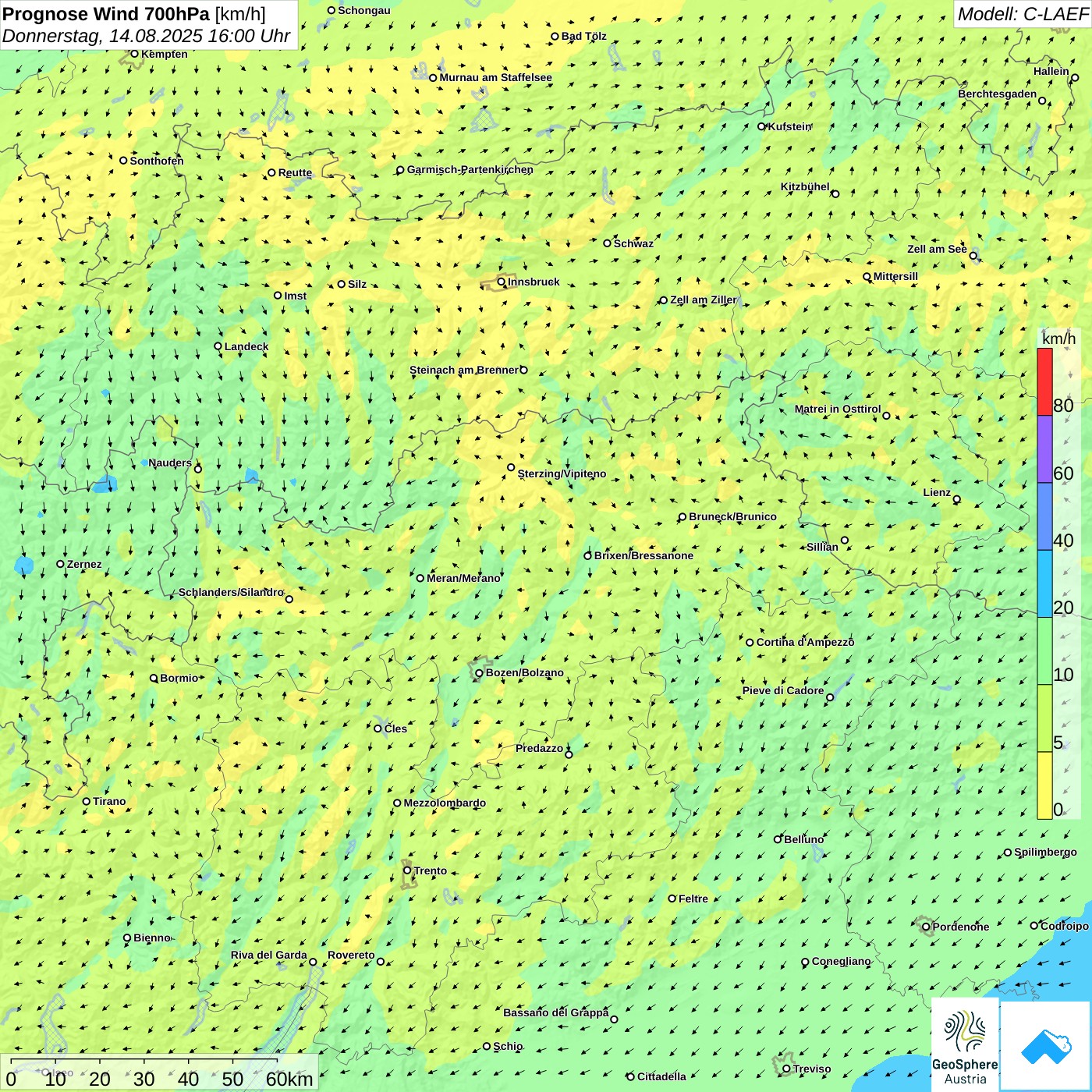Pick the cyan segment of the wind legend
The height and width of the screenshot is (1092, 1092).
coord(1044,584)
